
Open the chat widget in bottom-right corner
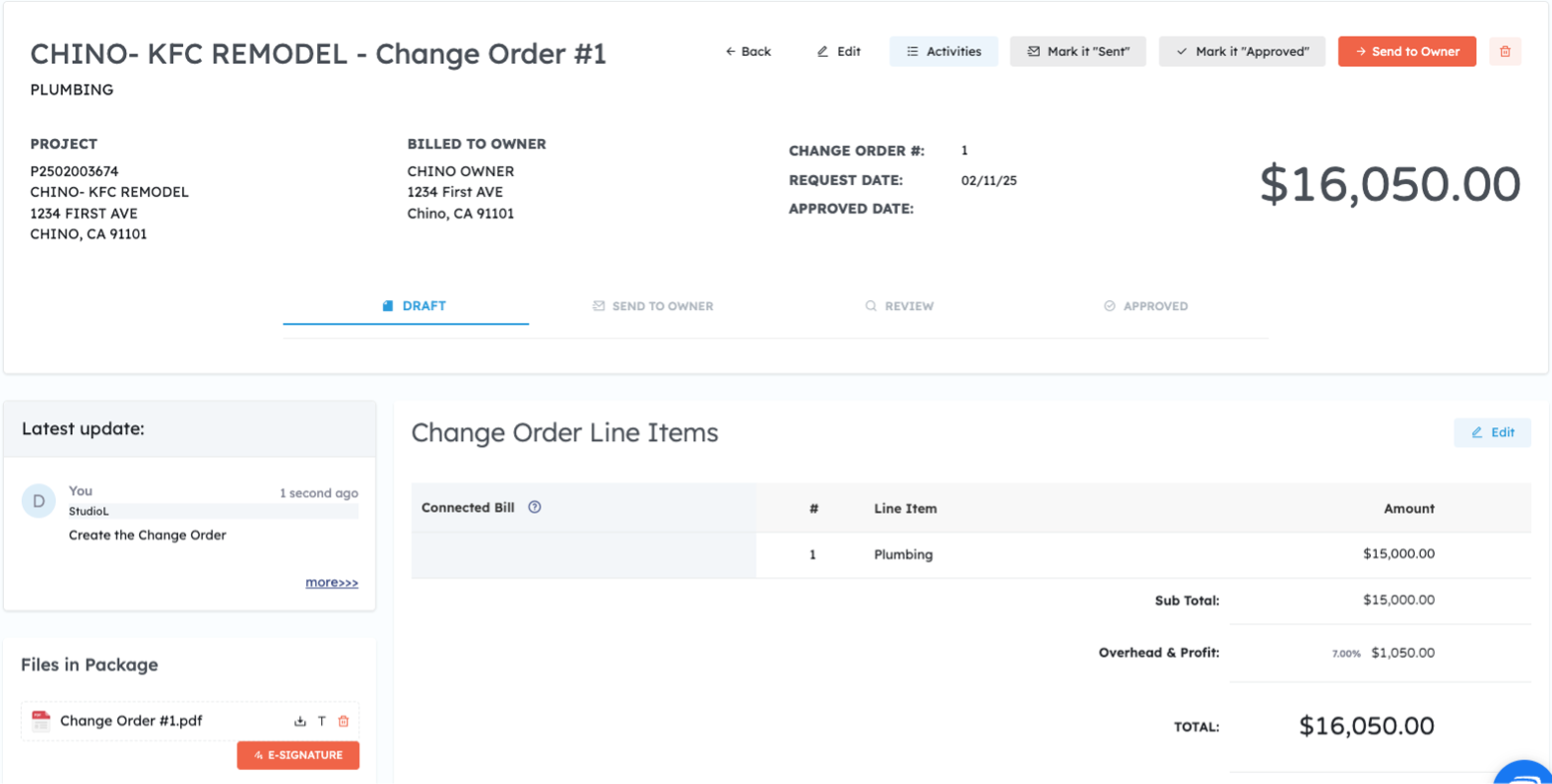[1526, 775]
